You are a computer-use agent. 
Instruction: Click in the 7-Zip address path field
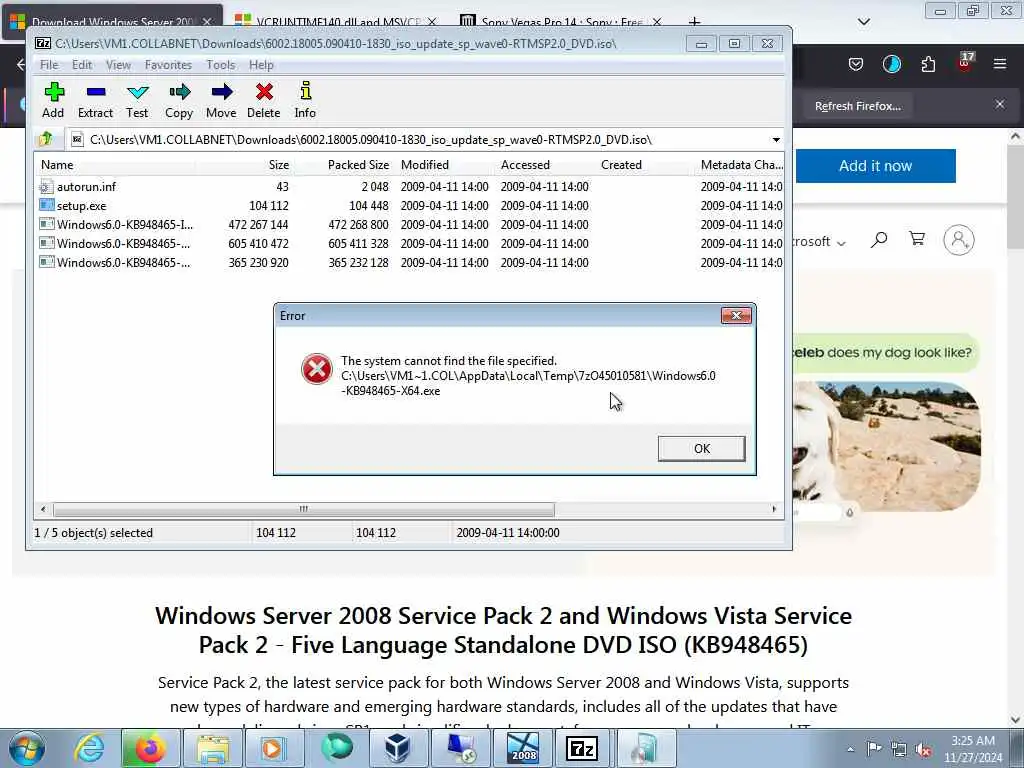tap(418, 140)
